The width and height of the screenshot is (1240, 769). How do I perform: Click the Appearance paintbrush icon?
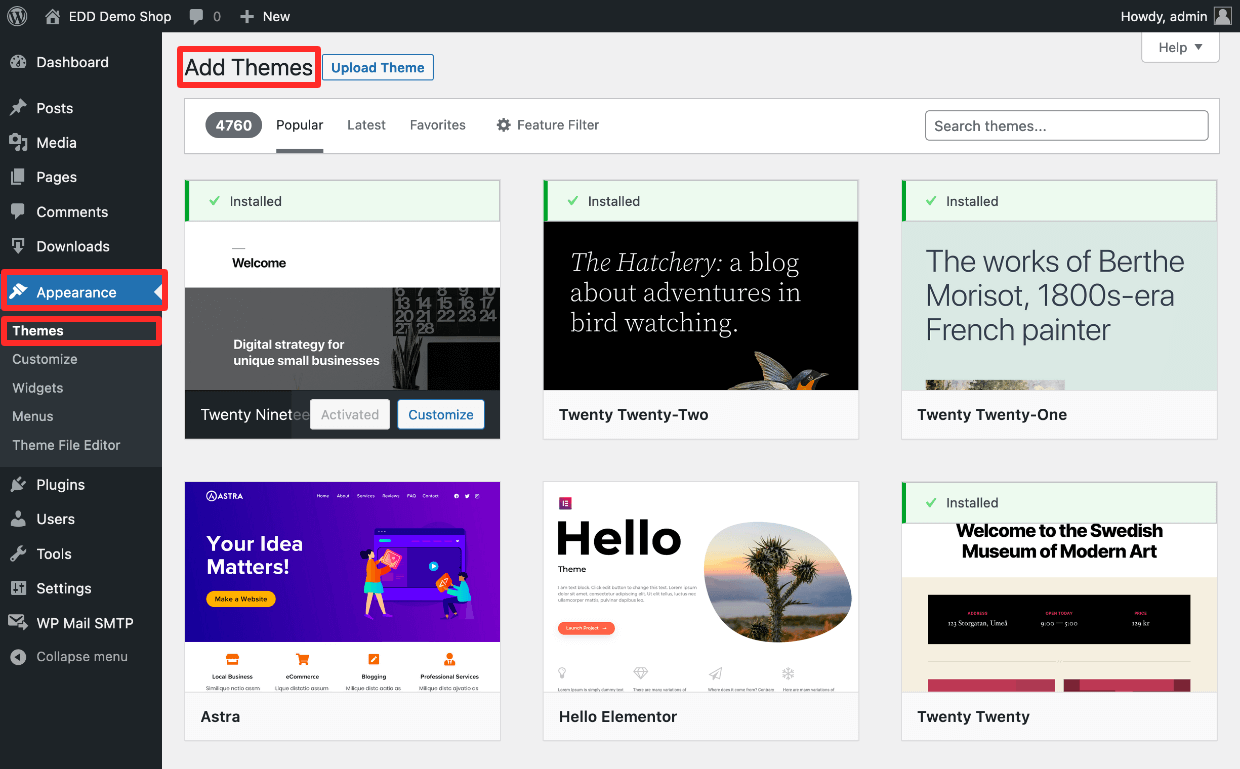coord(18,292)
